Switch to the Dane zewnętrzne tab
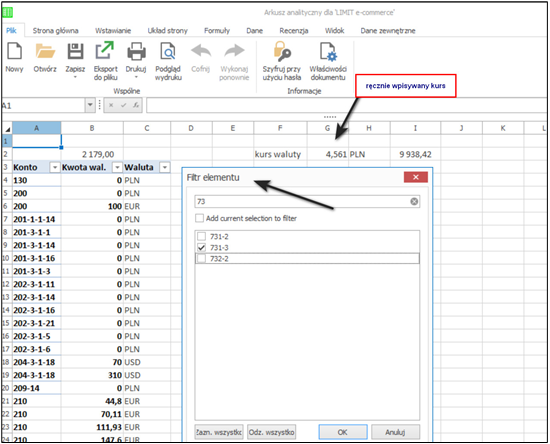550x444 pixels. [388, 31]
